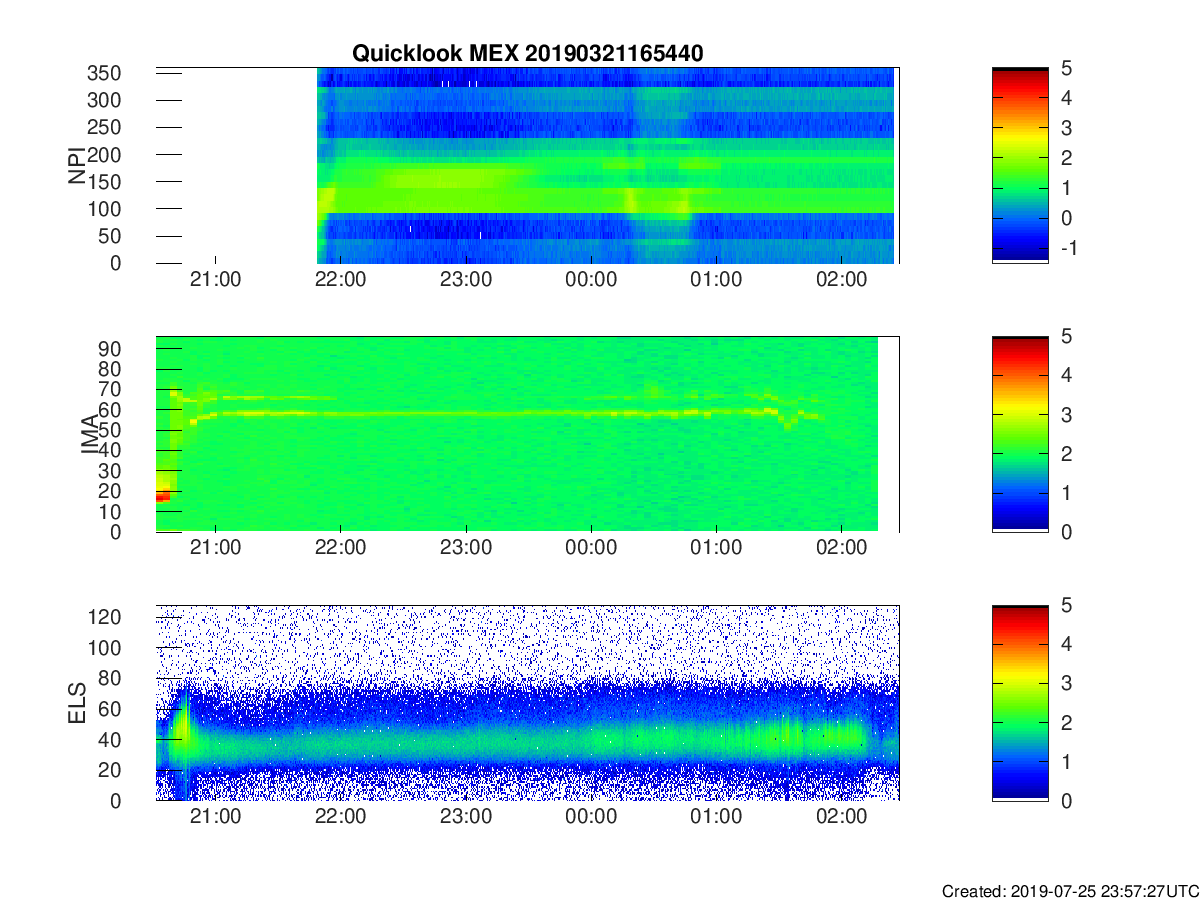Click the 3 label on IMA colorbar
Image resolution: width=1200 pixels, height=900 pixels.
pyautogui.click(x=1066, y=414)
